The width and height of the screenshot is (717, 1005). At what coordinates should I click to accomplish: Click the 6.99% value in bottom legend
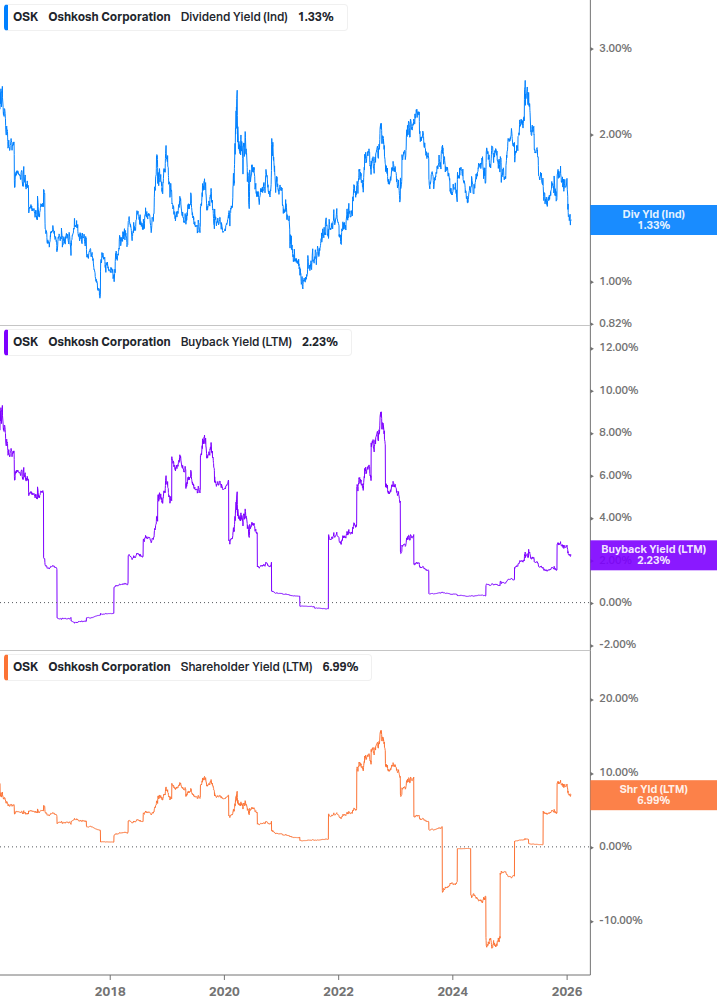coord(340,667)
